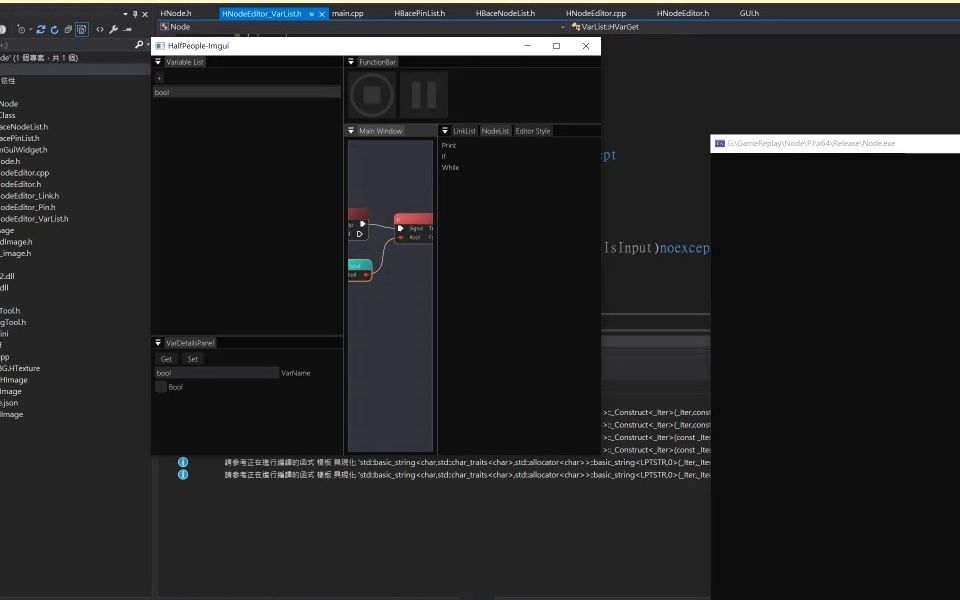Viewport: 960px width, 600px height.
Task: Click the Node.exe console window title bar
Action: coord(835,143)
